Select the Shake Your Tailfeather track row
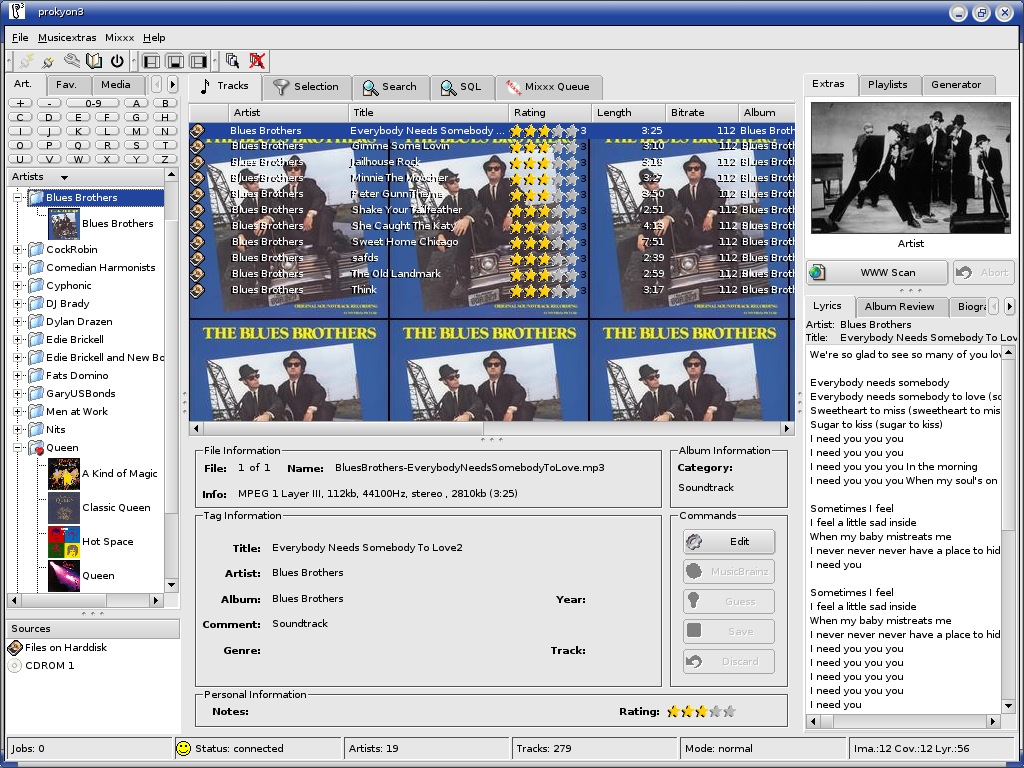The height and width of the screenshot is (768, 1024). pyautogui.click(x=492, y=210)
